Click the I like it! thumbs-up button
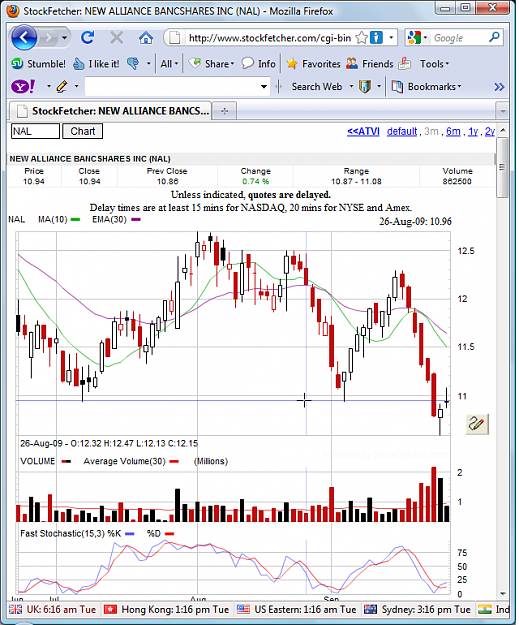The image size is (519, 625). (x=96, y=64)
